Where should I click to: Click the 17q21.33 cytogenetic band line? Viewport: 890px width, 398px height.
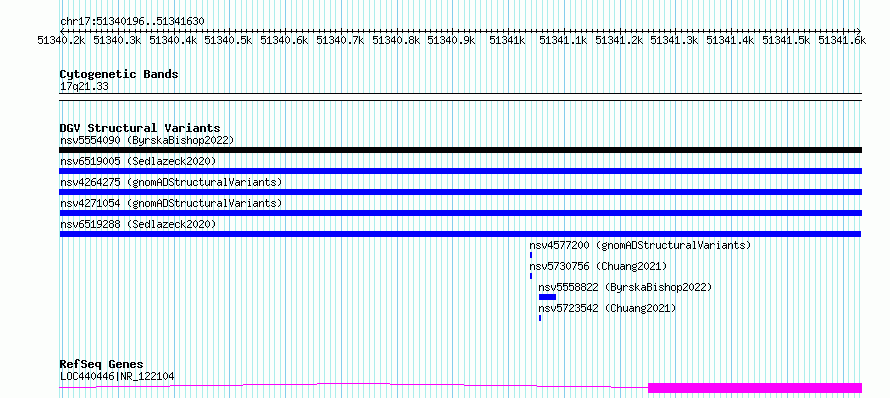click(460, 97)
